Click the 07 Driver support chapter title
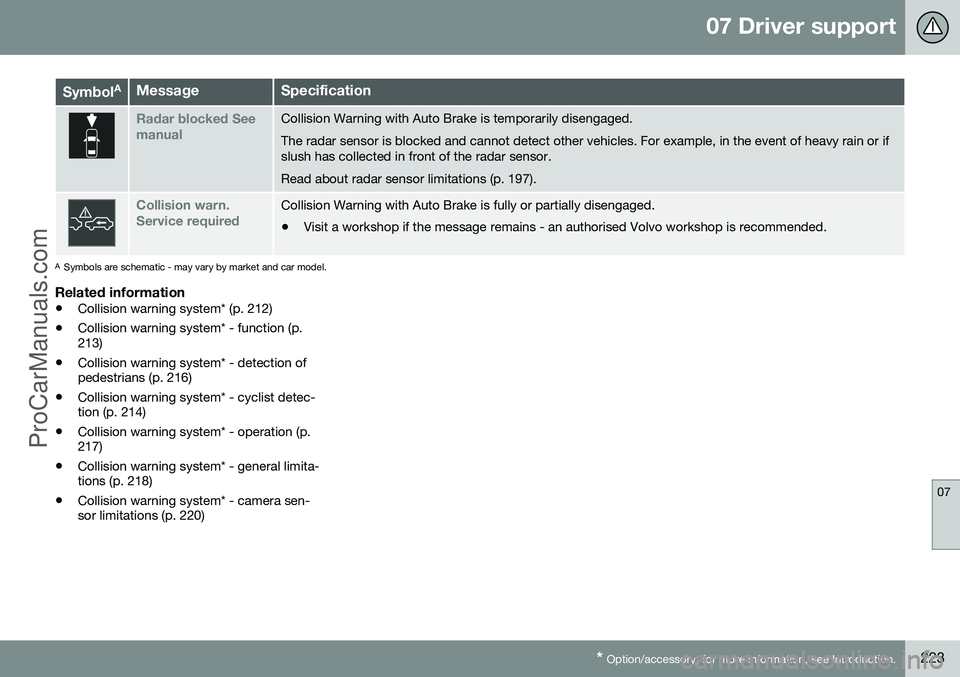This screenshot has height=677, width=960. pyautogui.click(x=800, y=27)
